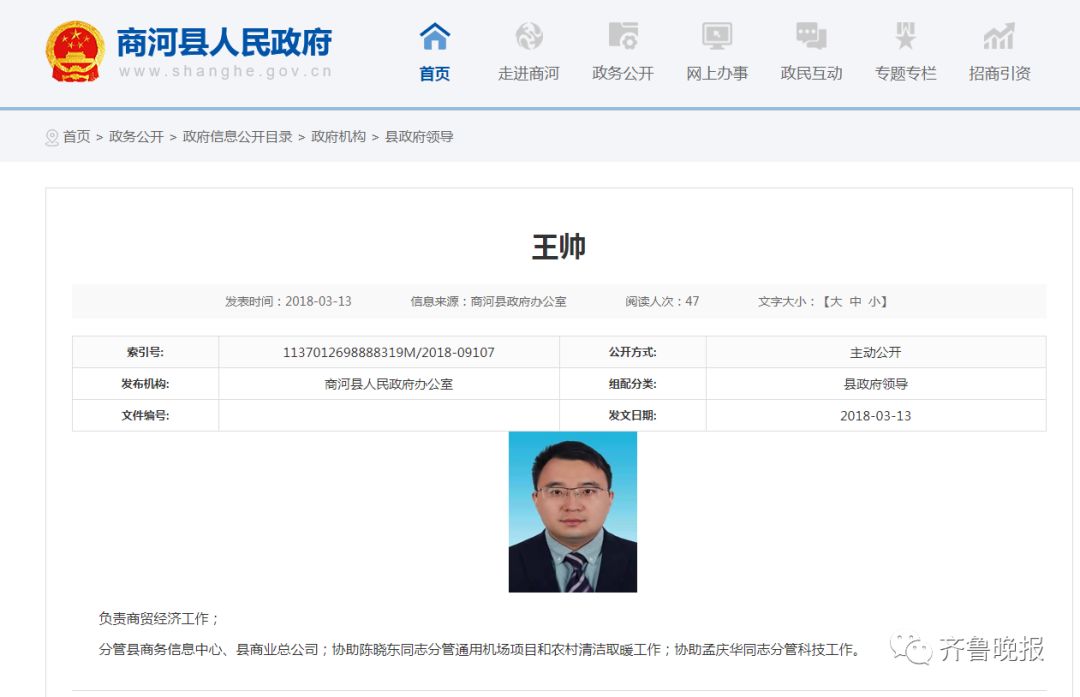
Task: Set text size to 小
Action: point(877,301)
